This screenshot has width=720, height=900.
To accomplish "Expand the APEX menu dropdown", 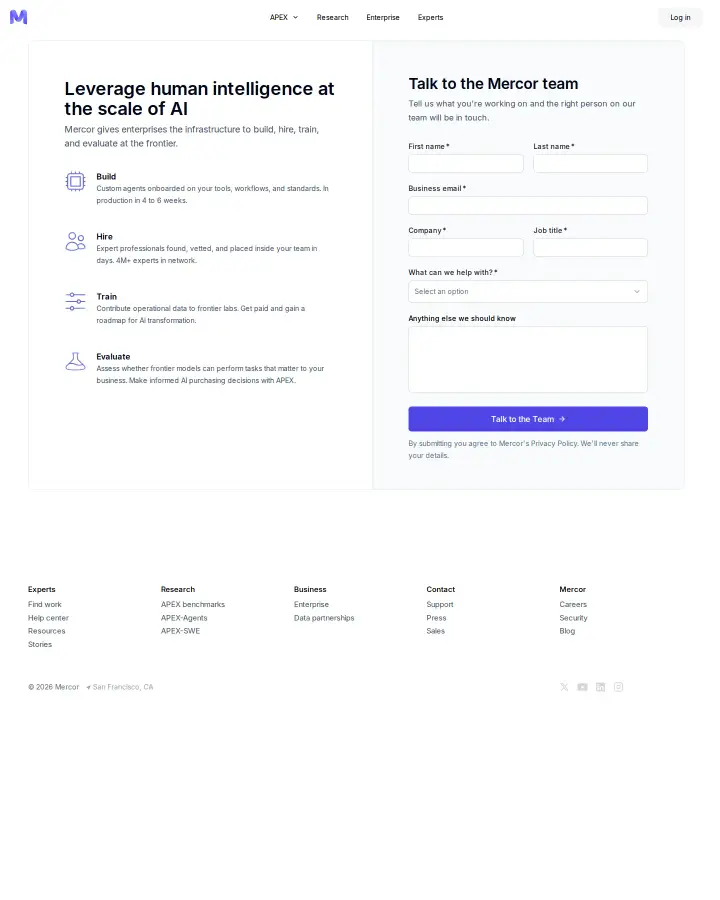I will coord(284,17).
